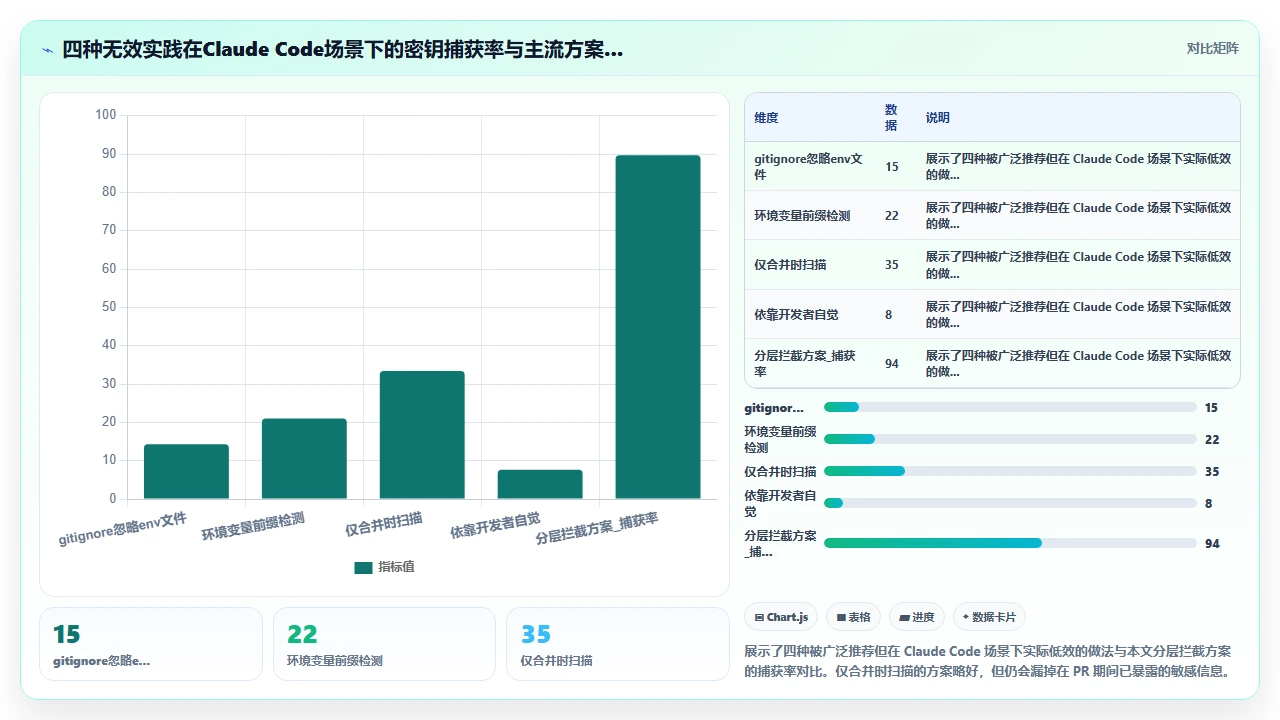Click the chart title text
Screen dimensions: 1280x720
(342, 49)
